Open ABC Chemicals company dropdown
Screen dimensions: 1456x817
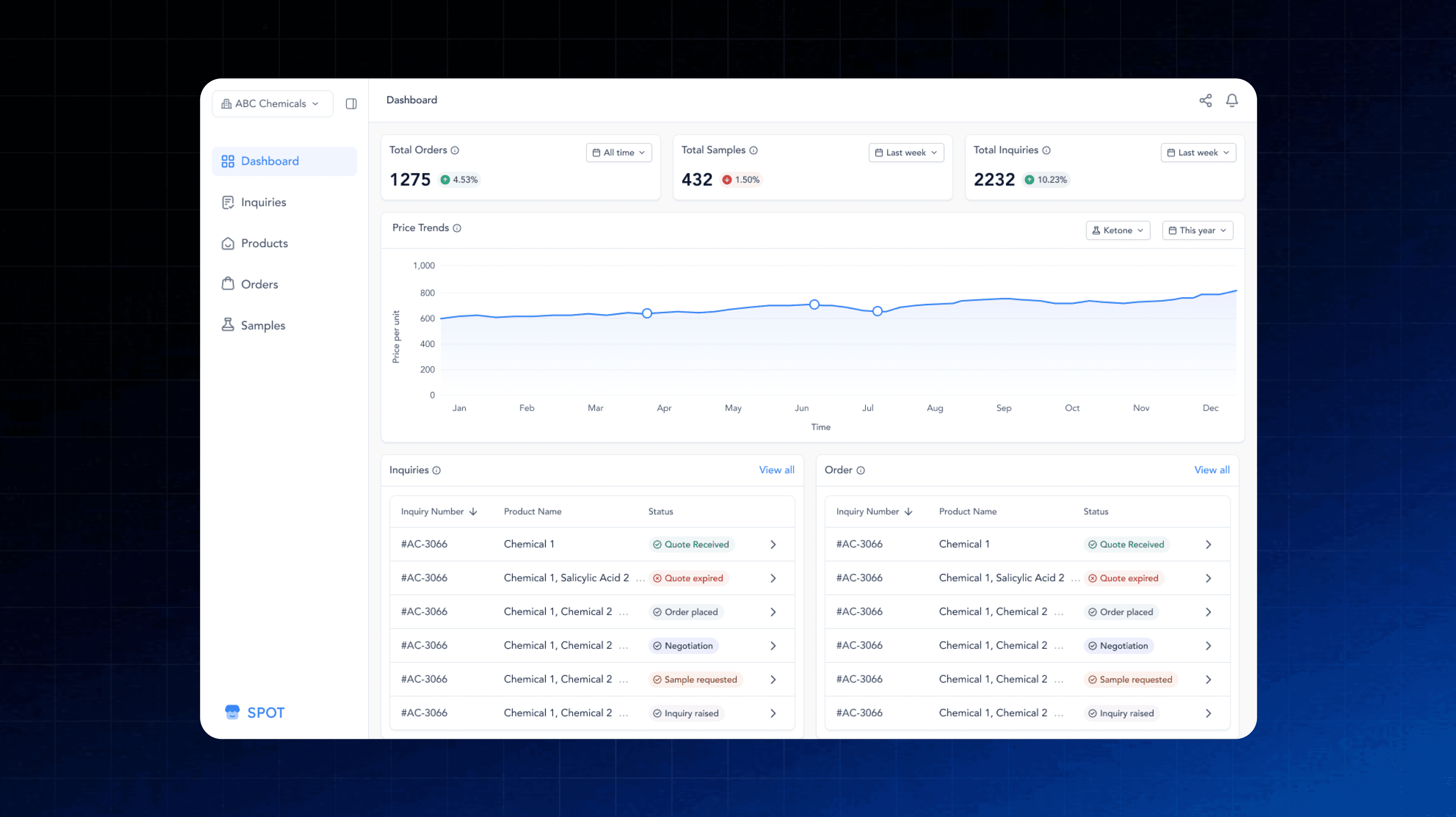coord(272,103)
